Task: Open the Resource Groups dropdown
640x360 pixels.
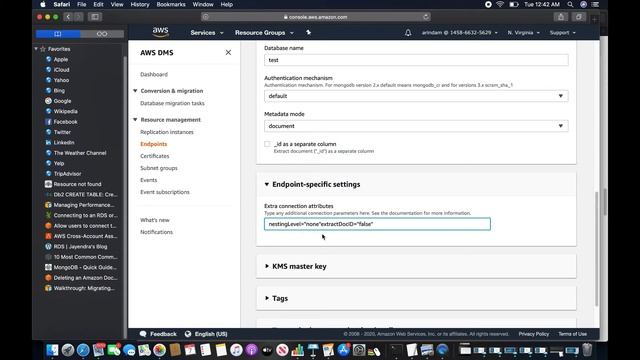Action: [x=264, y=33]
